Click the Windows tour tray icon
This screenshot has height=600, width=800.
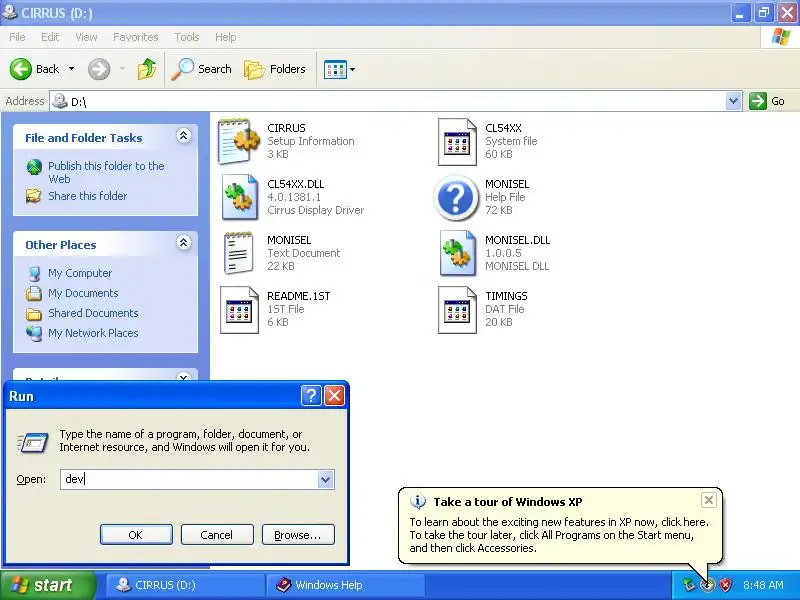click(707, 585)
